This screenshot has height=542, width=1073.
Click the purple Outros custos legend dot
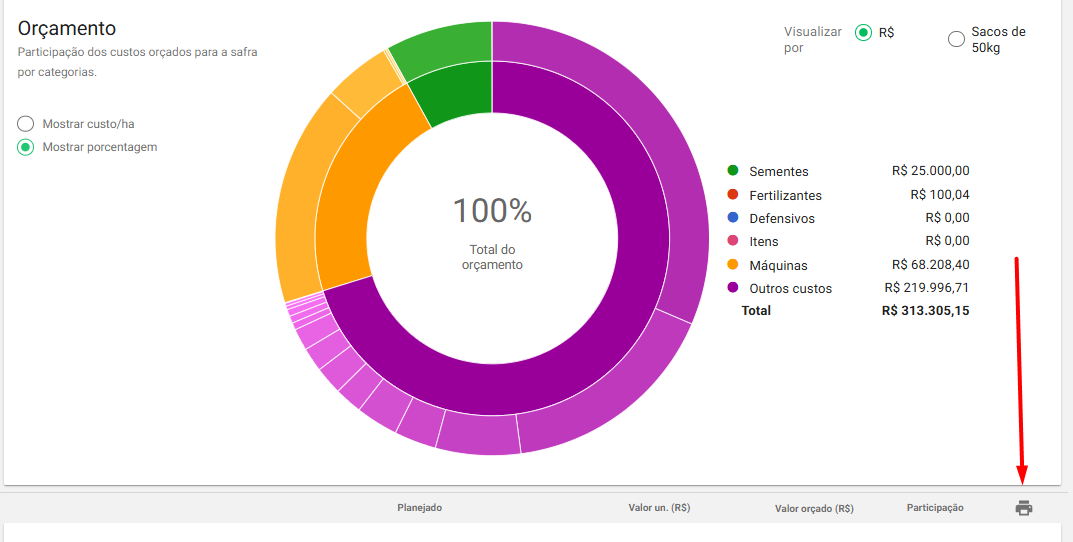pyautogui.click(x=733, y=288)
